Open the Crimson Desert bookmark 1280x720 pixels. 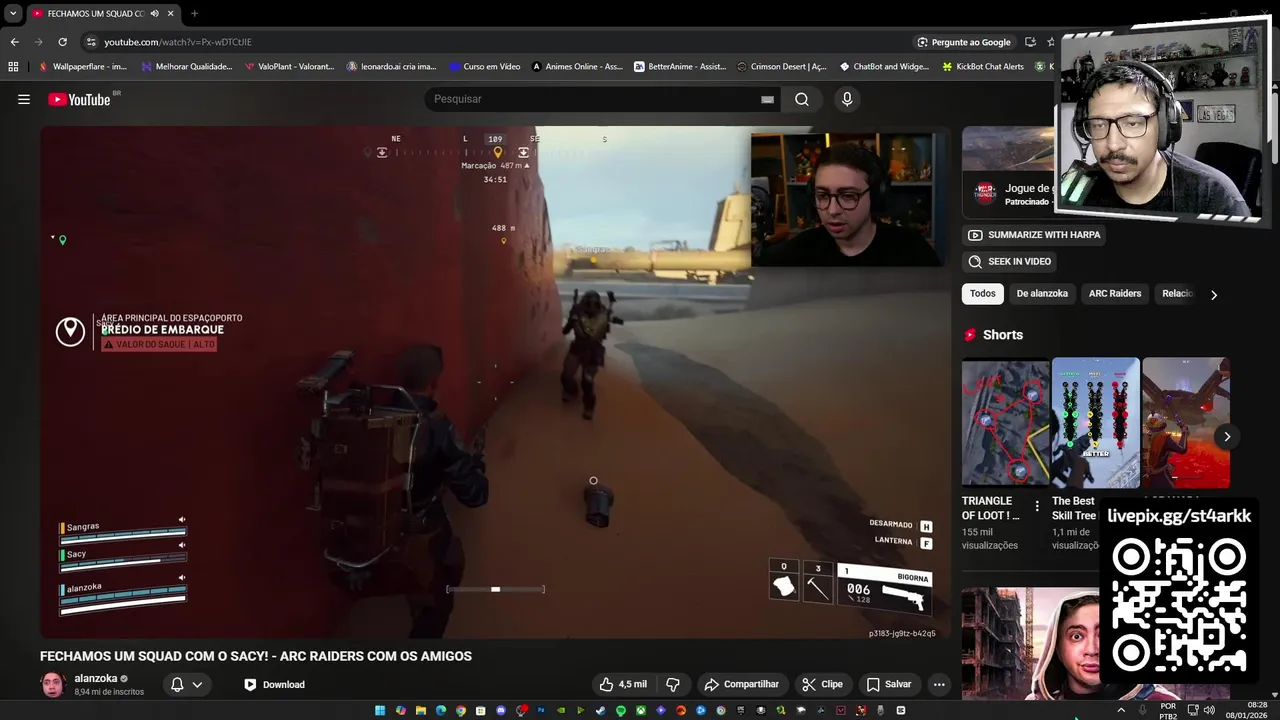(x=782, y=66)
